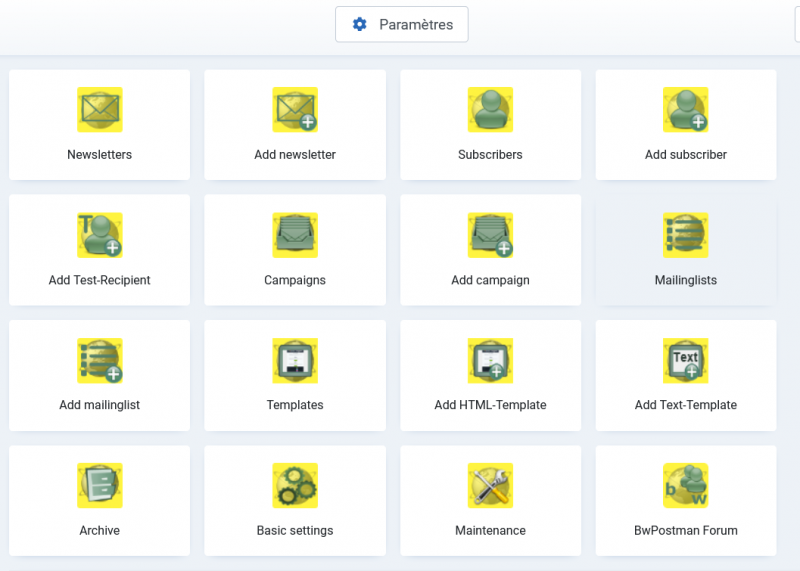The image size is (800, 571).
Task: Click the Campaigns mailbox icon
Action: 295,235
